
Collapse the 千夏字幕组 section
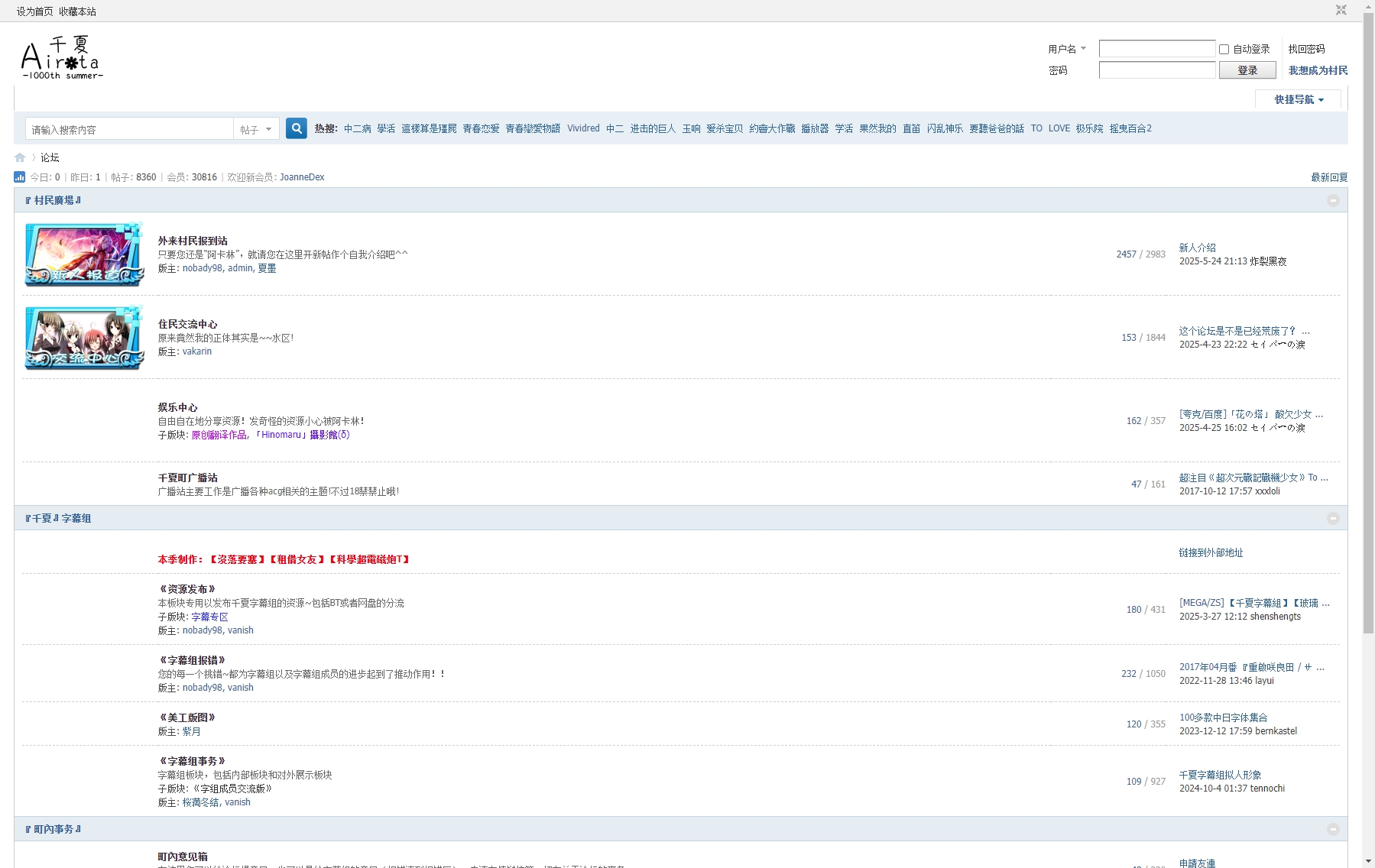click(1333, 518)
